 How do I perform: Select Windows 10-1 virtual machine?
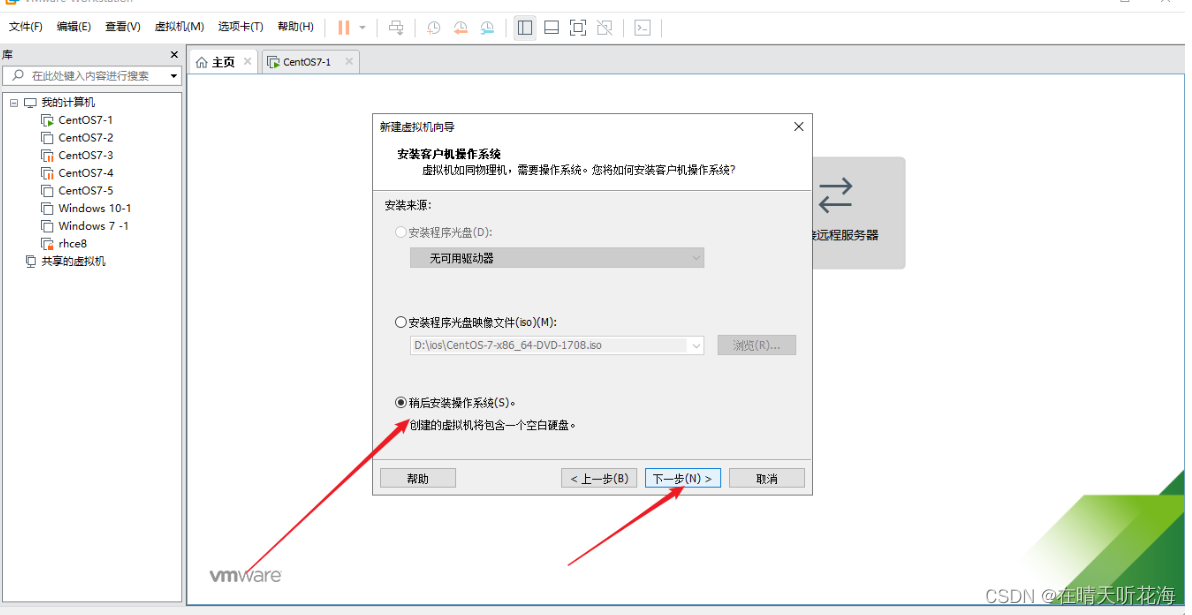click(x=94, y=208)
